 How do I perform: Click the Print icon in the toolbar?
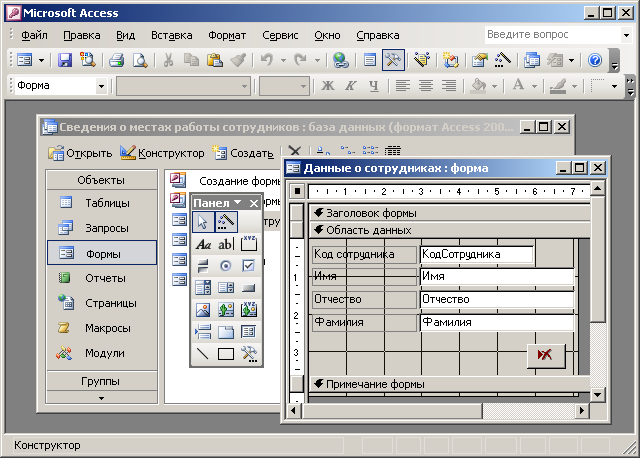(x=116, y=60)
